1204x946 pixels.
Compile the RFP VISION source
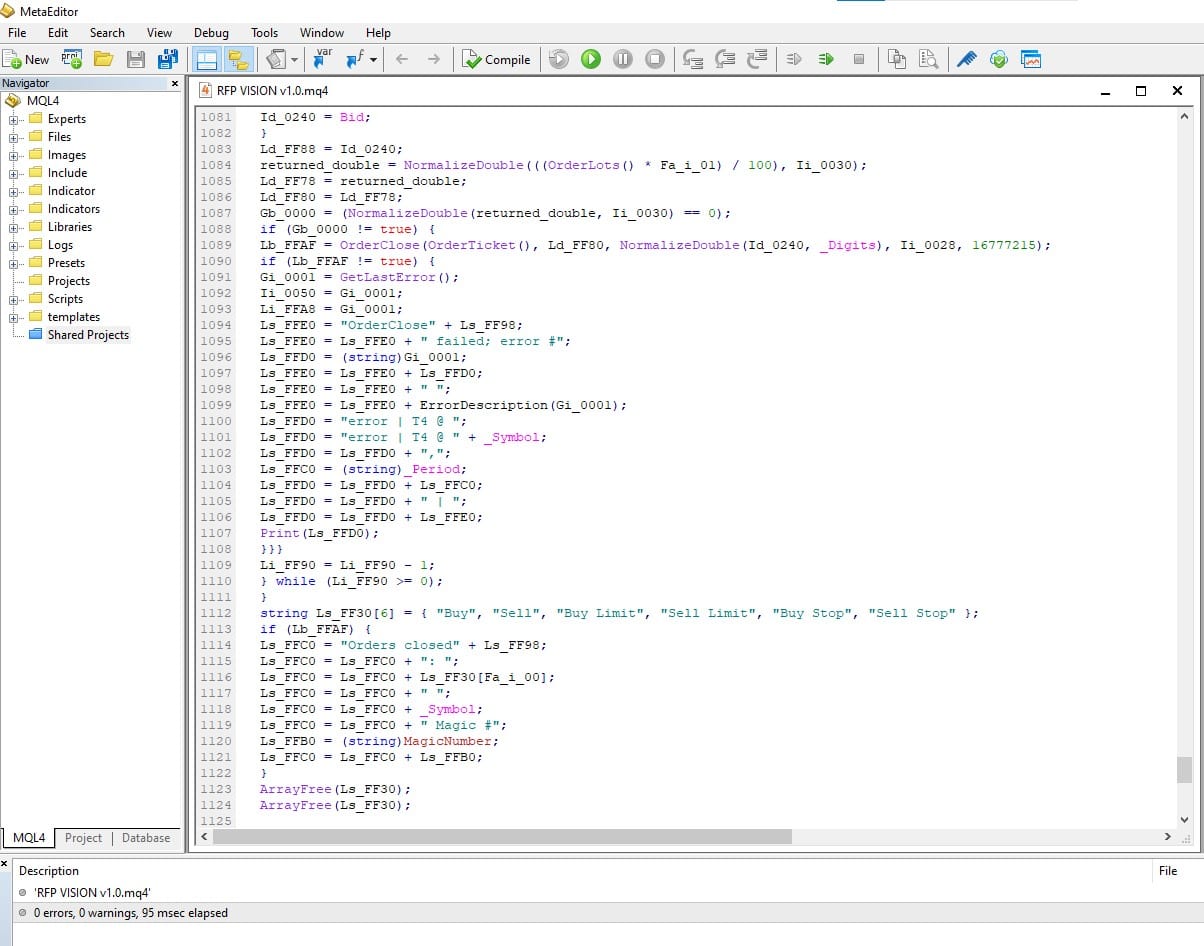[x=496, y=60]
